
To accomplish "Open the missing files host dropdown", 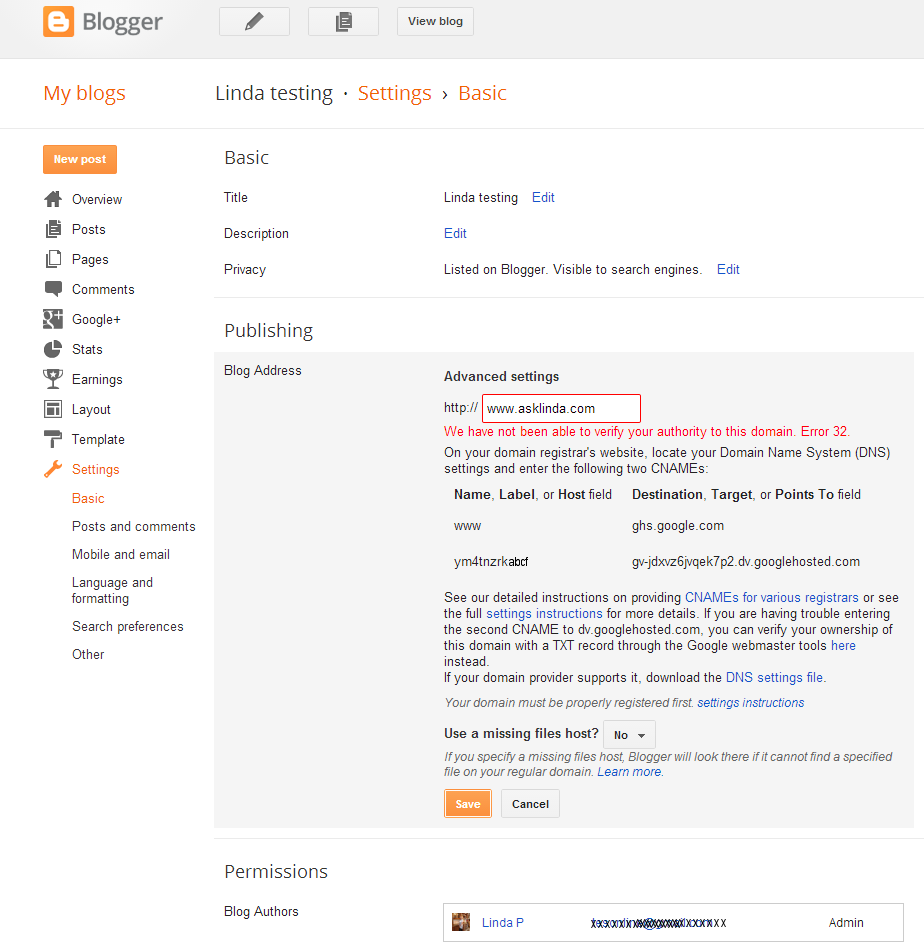I will (629, 734).
